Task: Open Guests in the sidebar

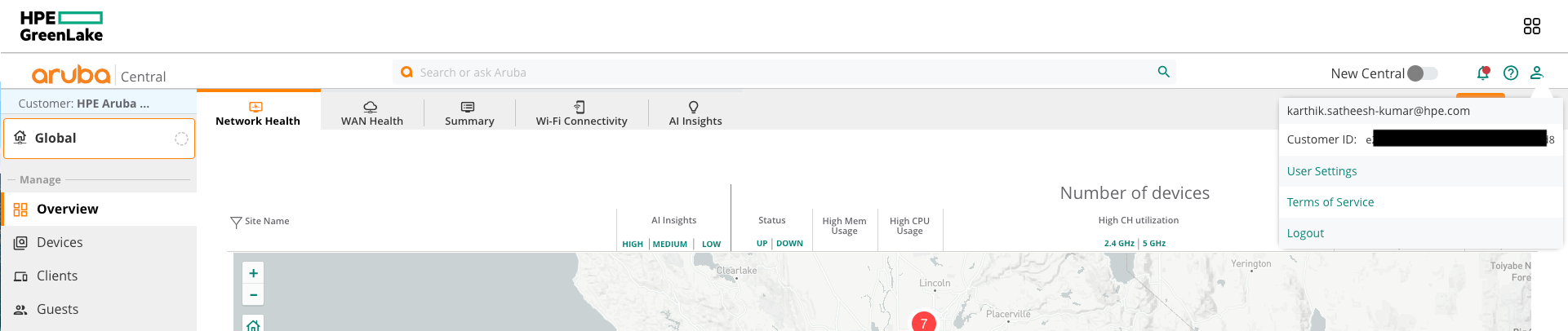Action: [99, 310]
